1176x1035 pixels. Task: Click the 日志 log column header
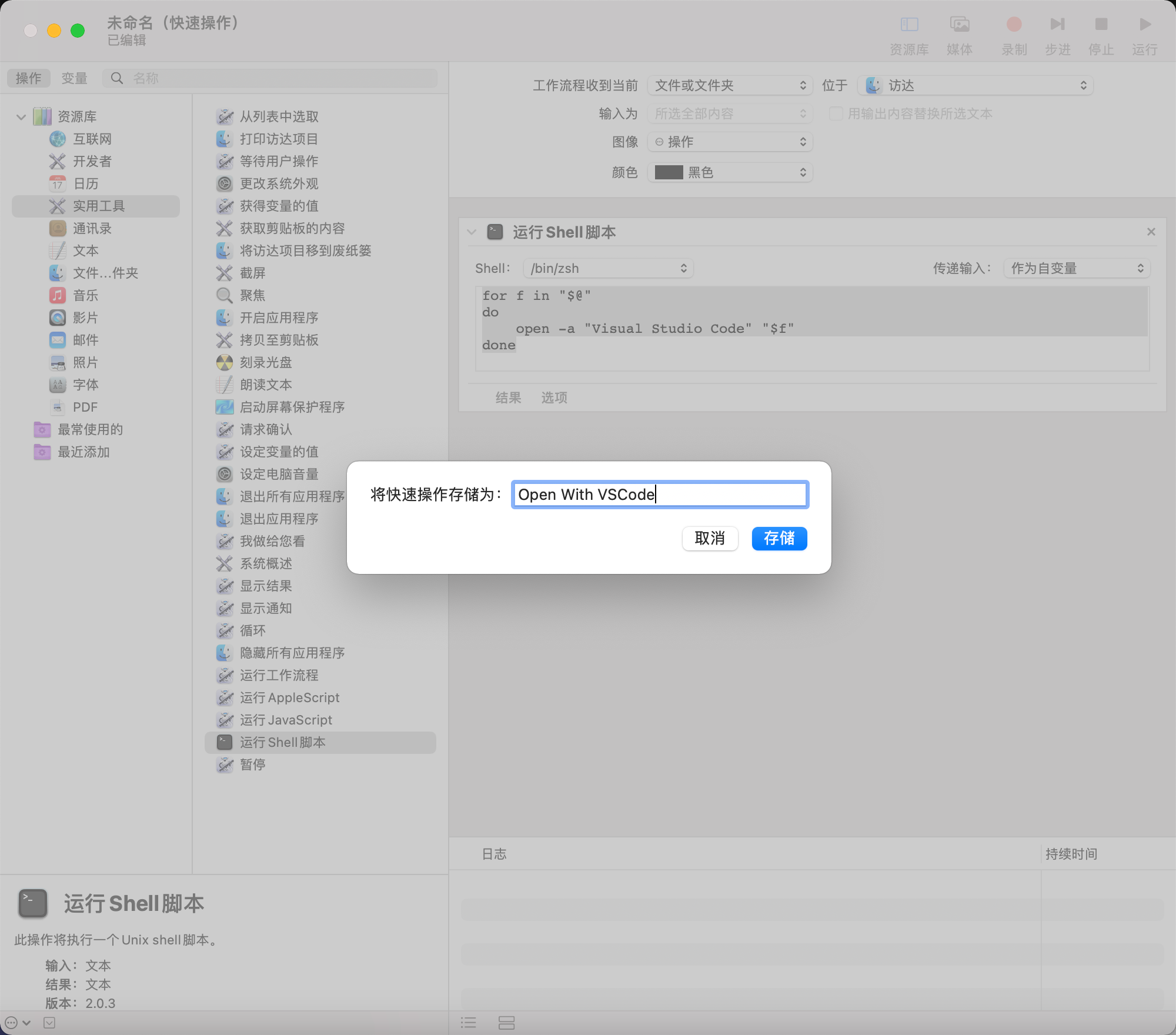(494, 854)
